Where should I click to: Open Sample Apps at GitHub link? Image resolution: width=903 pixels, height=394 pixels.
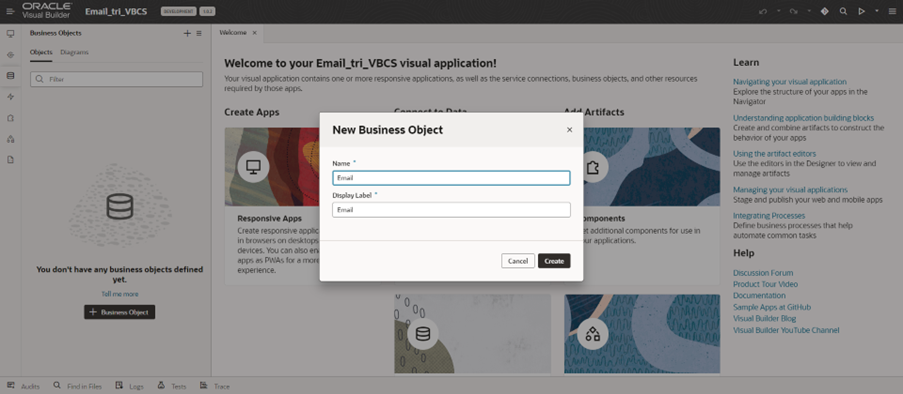[772, 308]
